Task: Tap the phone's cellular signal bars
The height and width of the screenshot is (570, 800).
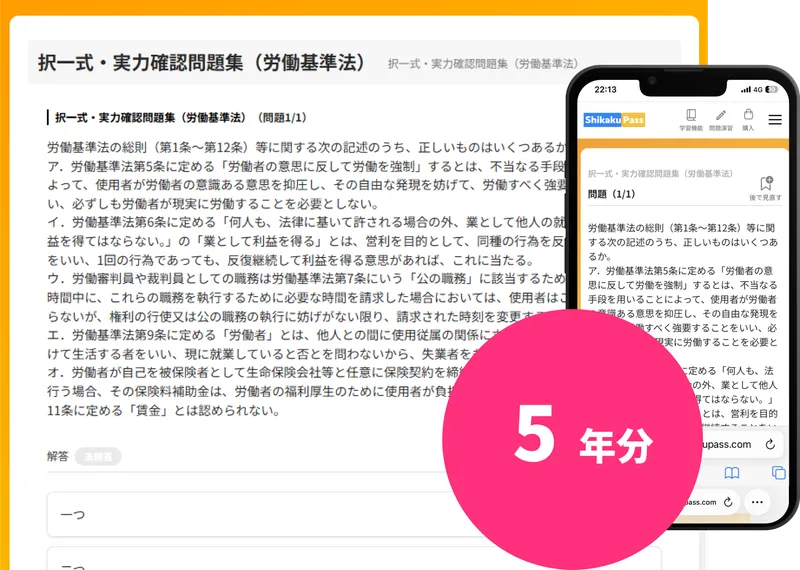Action: [746, 90]
